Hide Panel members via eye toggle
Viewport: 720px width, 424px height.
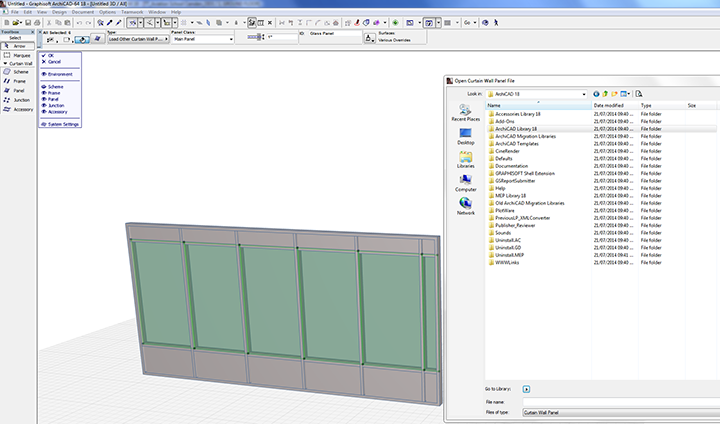pyautogui.click(x=44, y=99)
